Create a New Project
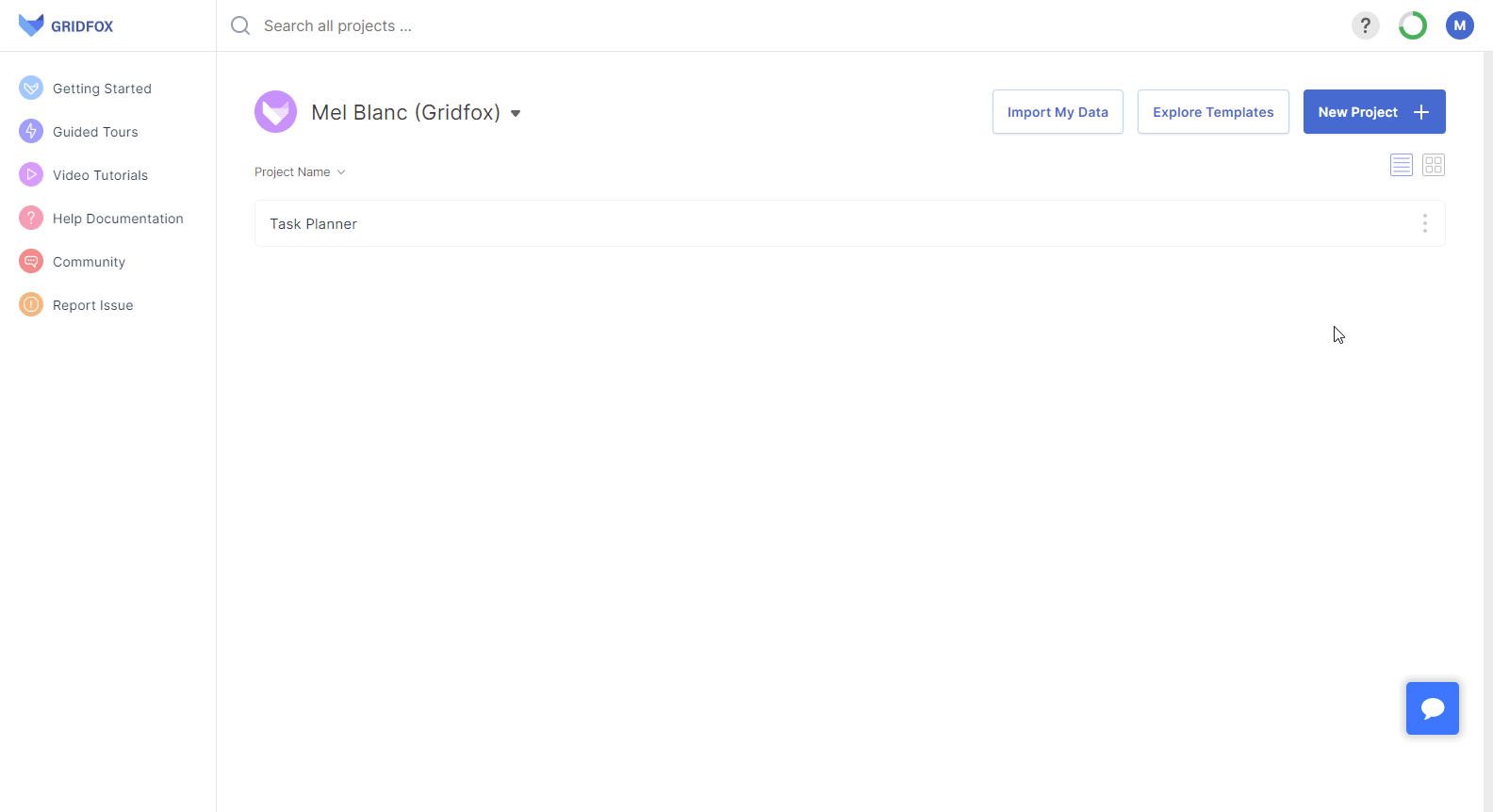1493x812 pixels. (x=1374, y=112)
